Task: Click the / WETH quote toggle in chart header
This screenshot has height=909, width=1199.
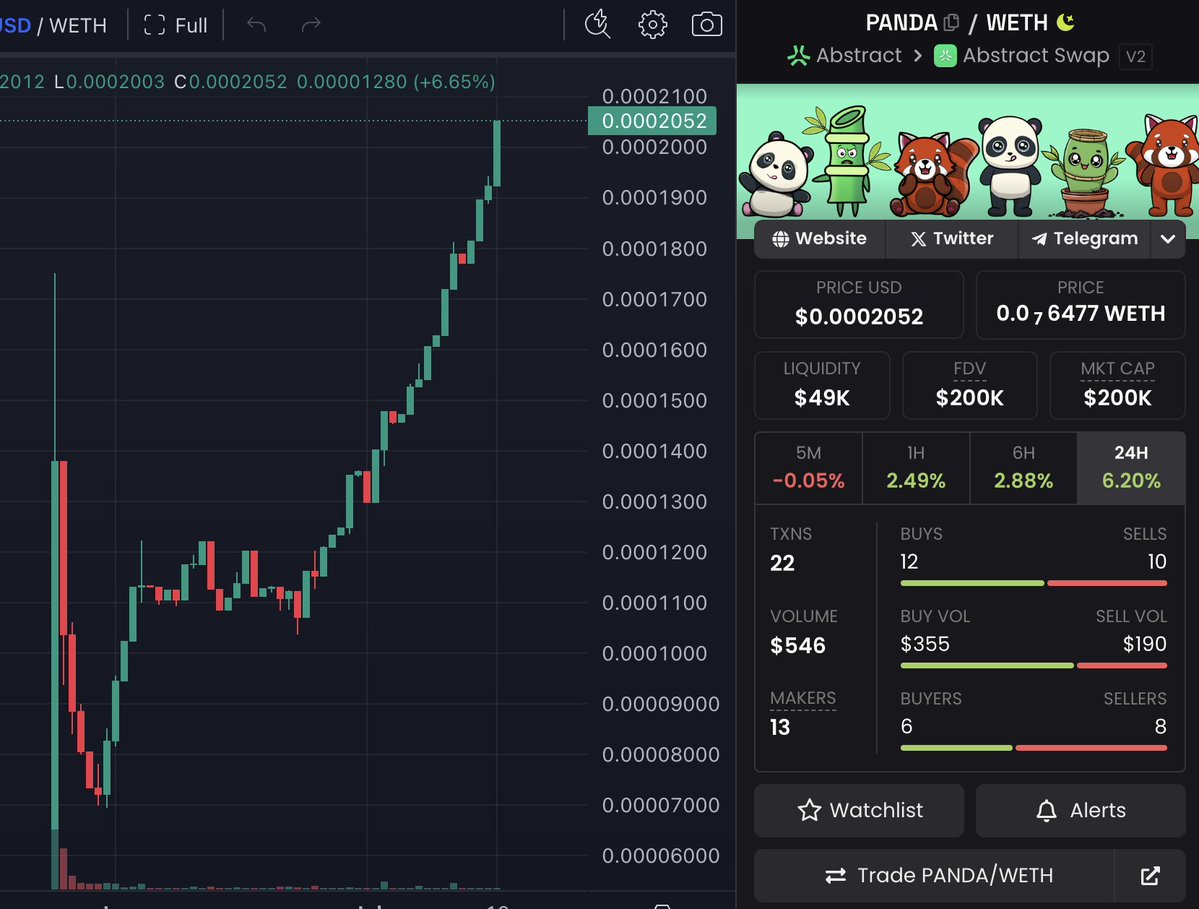Action: tap(72, 25)
